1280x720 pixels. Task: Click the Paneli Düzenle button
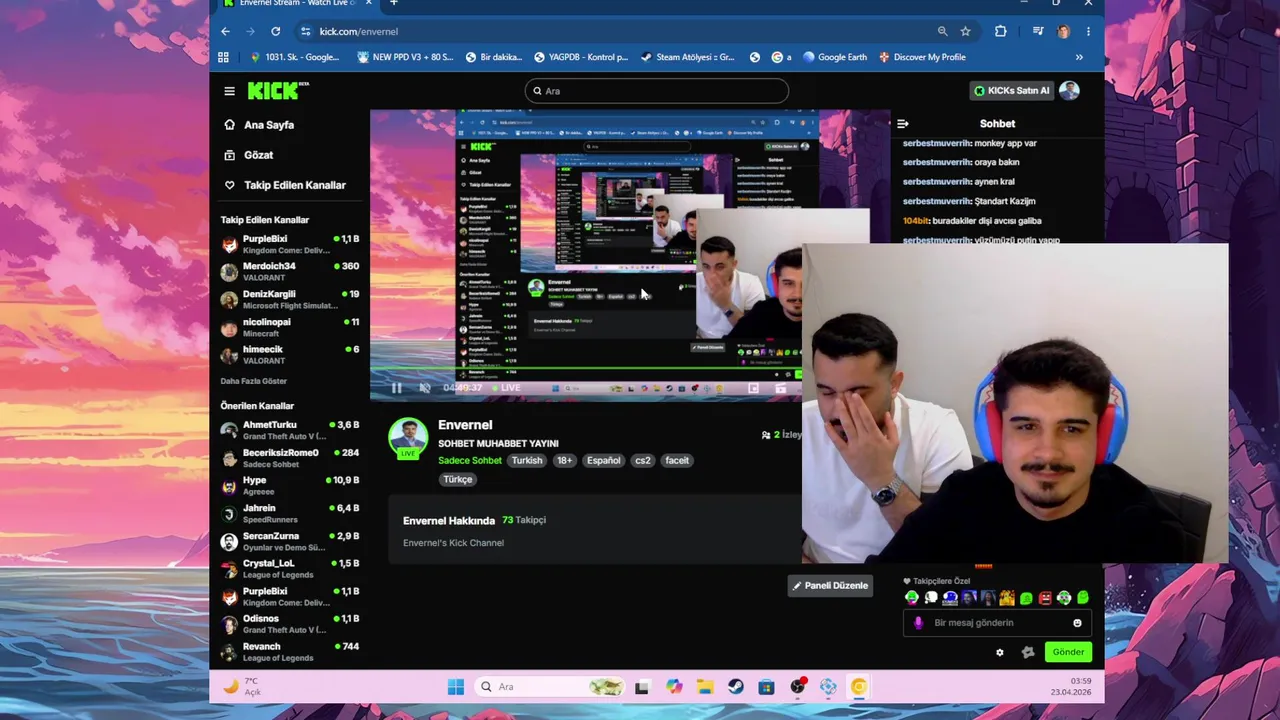[x=830, y=585]
